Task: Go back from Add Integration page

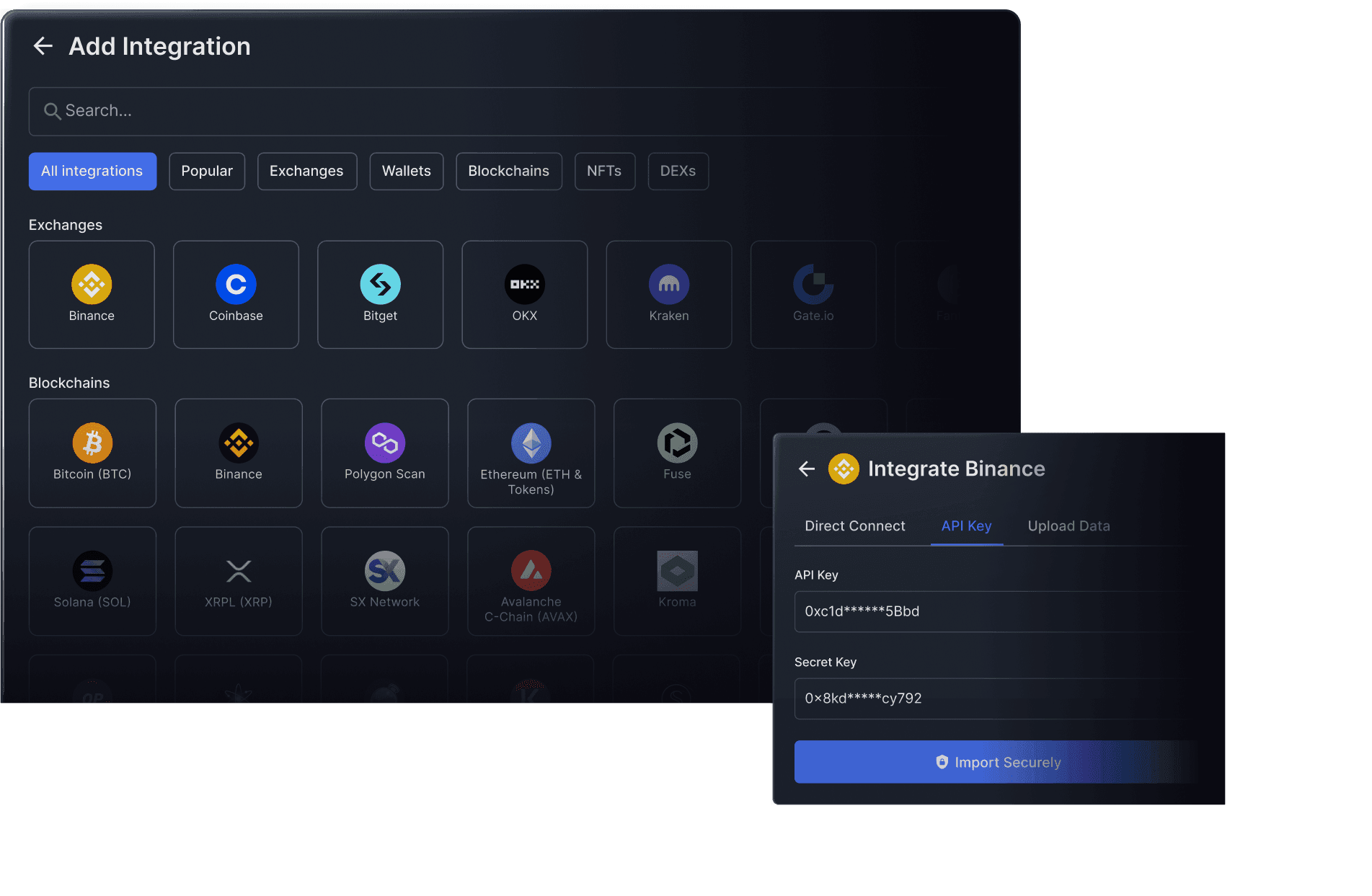Action: pyautogui.click(x=43, y=46)
